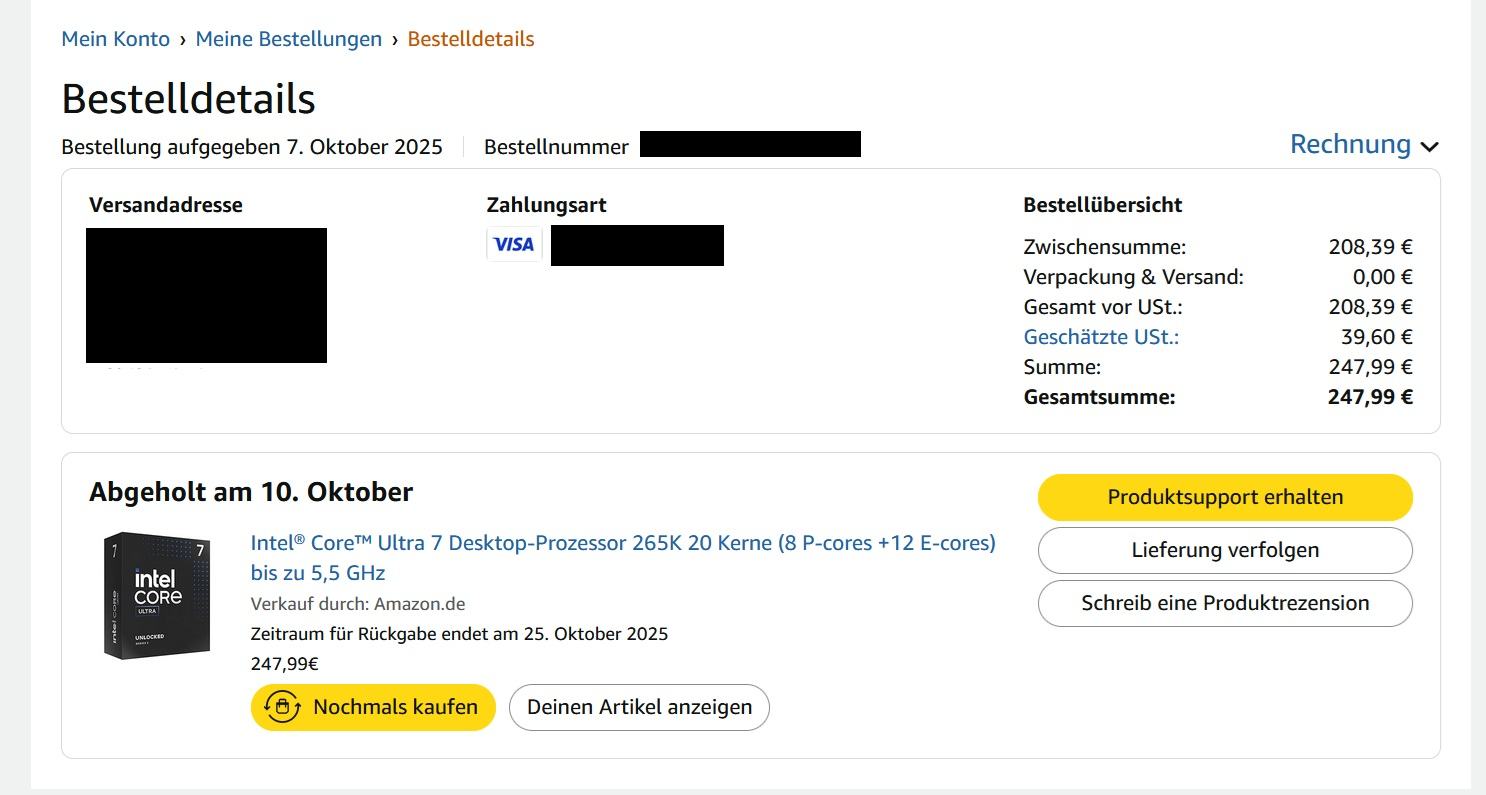This screenshot has width=1486, height=795.
Task: Click the Abgeholt am 10. Oktober heading
Action: pos(251,492)
